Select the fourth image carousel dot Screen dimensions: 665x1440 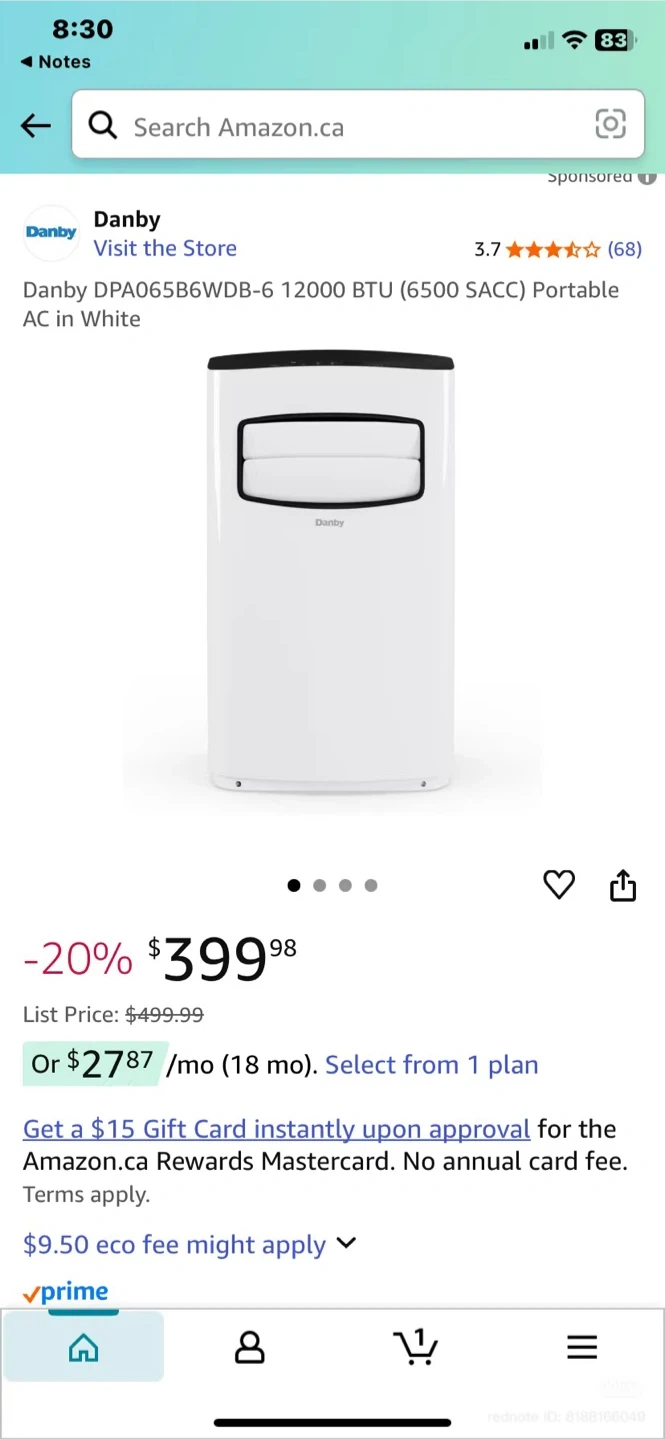point(371,885)
